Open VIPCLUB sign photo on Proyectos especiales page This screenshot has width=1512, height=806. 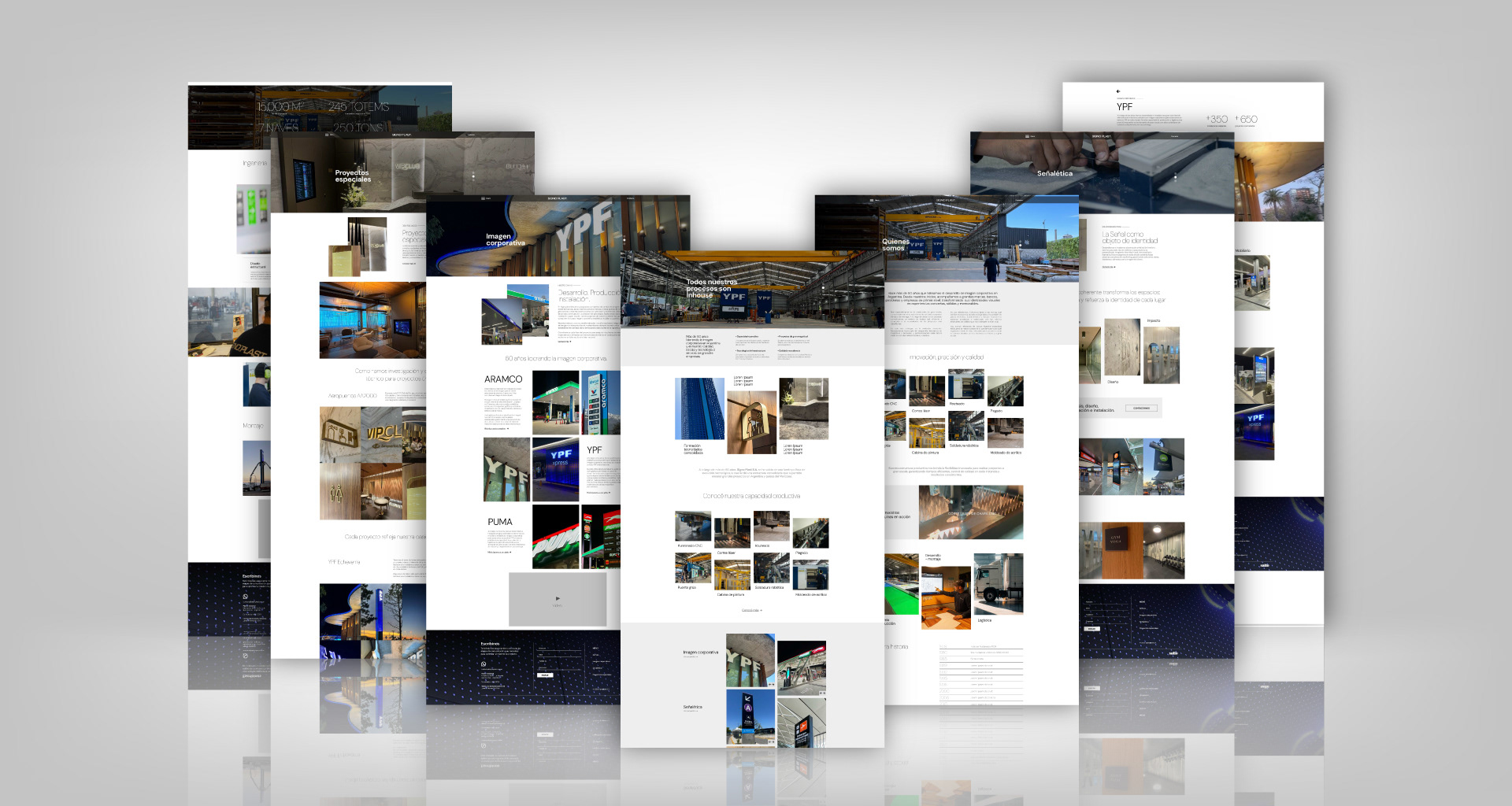(383, 436)
